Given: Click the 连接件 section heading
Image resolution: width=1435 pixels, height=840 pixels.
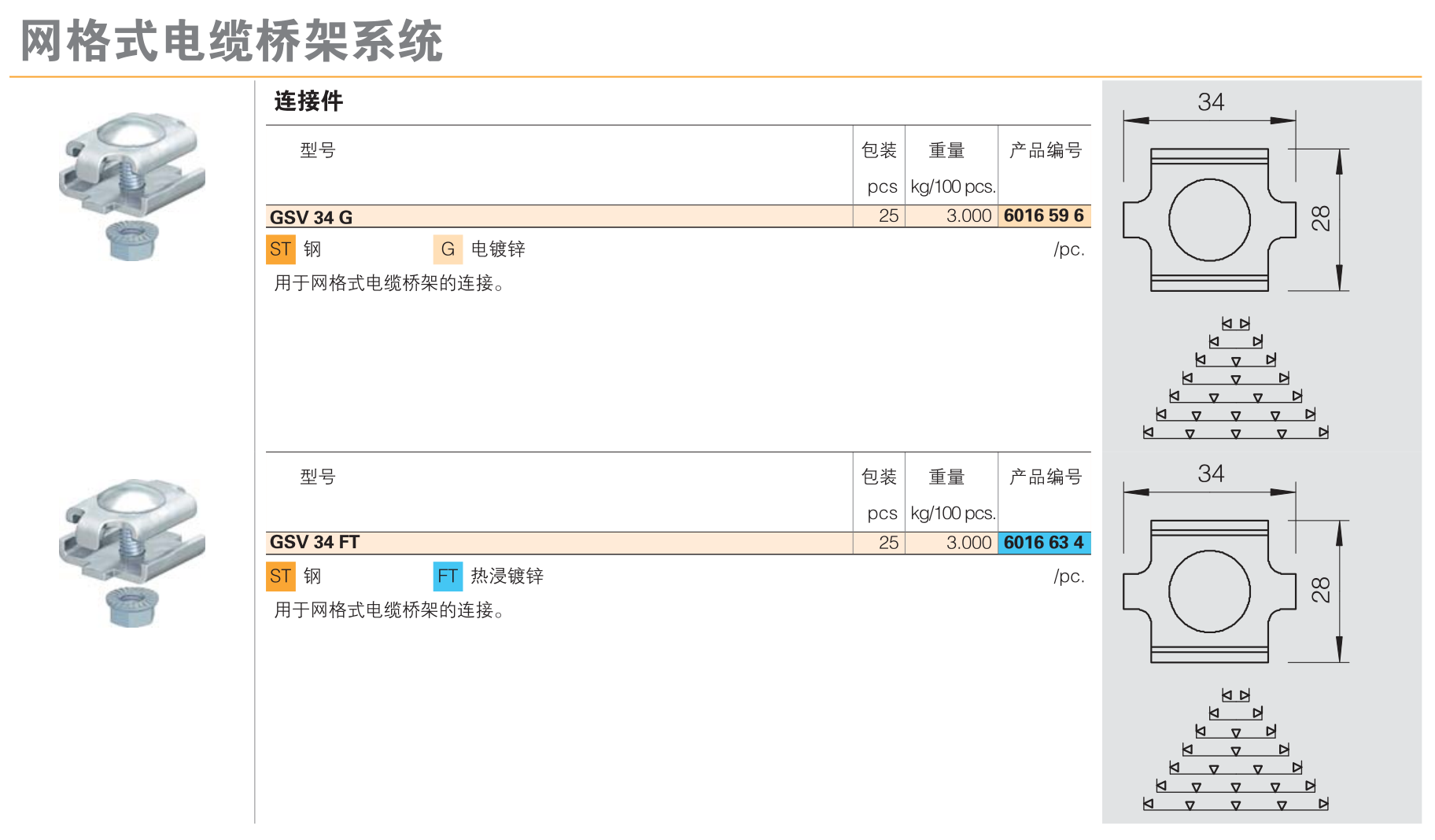Looking at the screenshot, I should tap(308, 101).
